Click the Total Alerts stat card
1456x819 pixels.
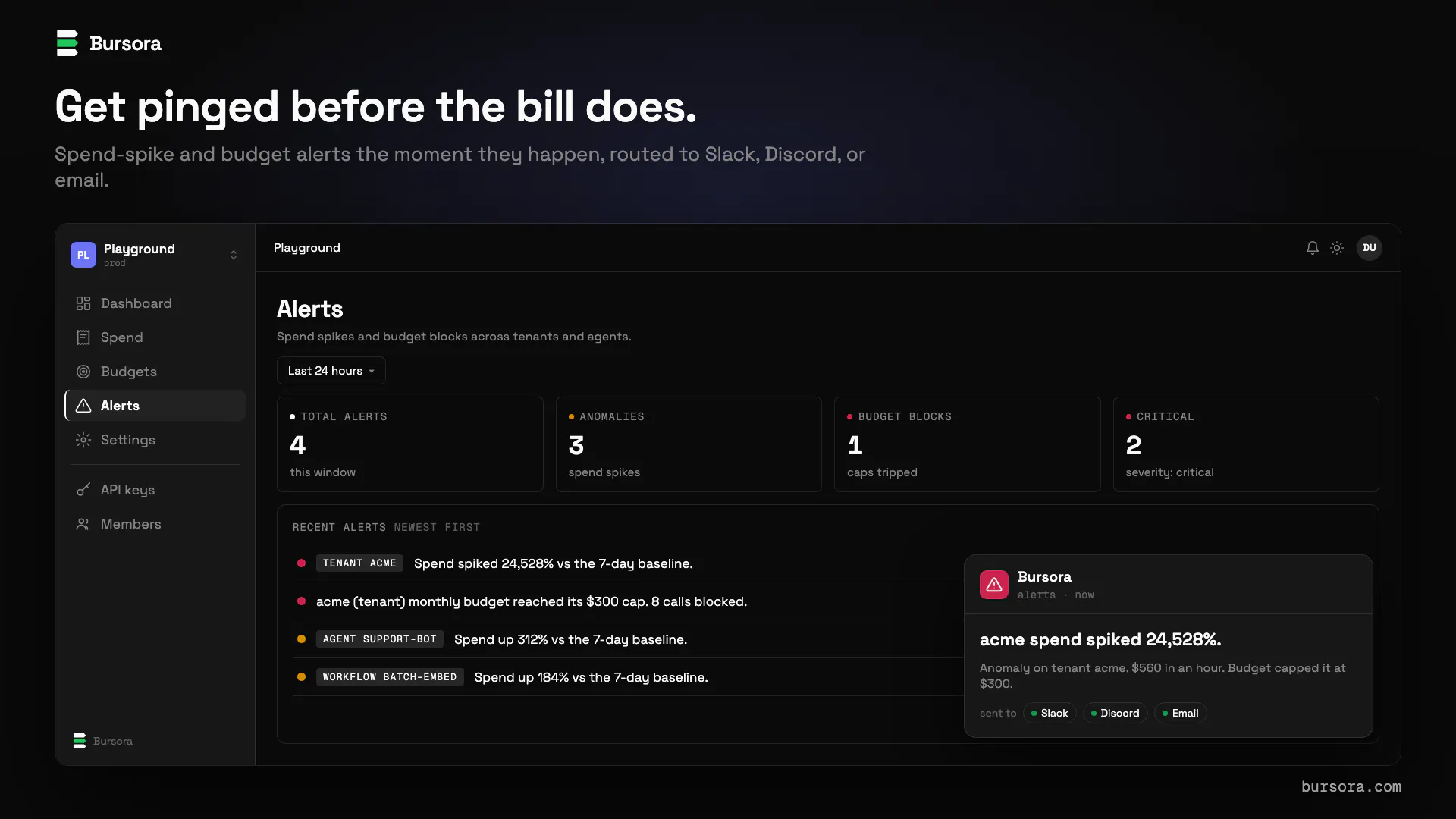pos(410,444)
